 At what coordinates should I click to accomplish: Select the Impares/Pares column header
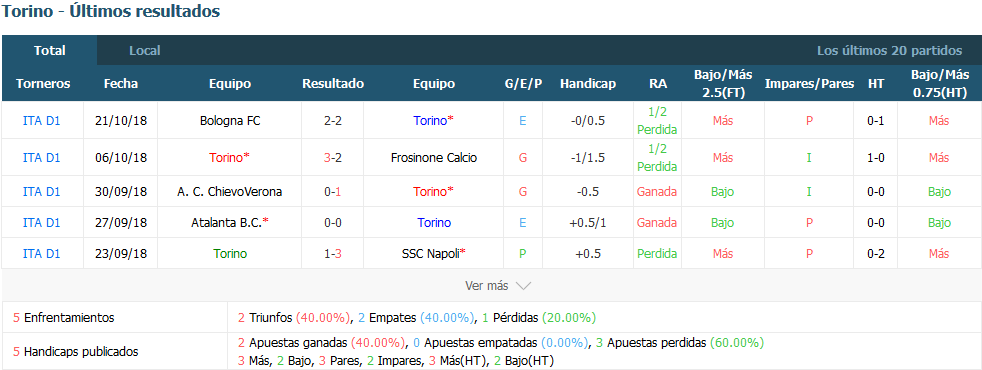(809, 84)
